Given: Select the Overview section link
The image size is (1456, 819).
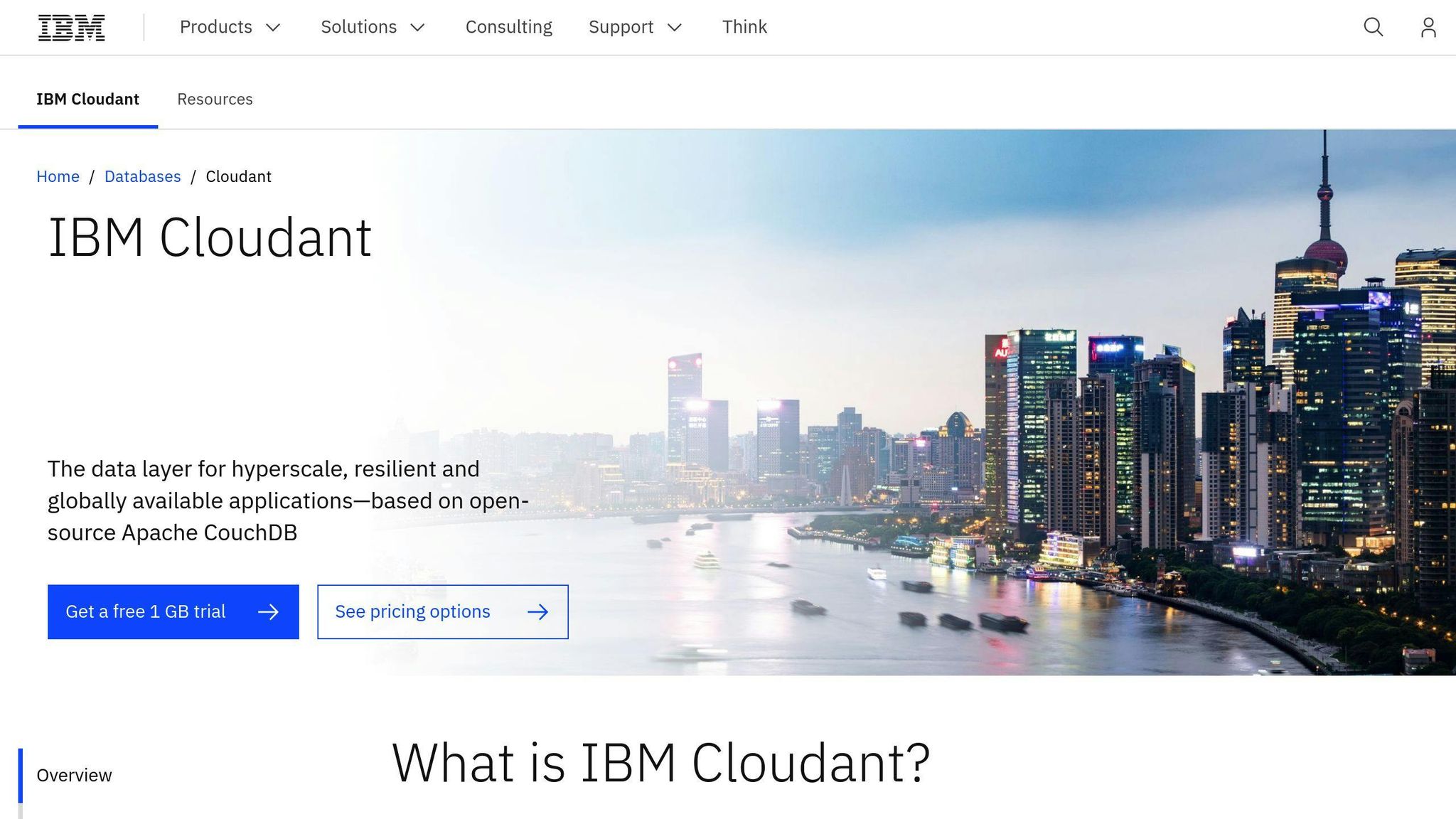Looking at the screenshot, I should click(x=74, y=775).
